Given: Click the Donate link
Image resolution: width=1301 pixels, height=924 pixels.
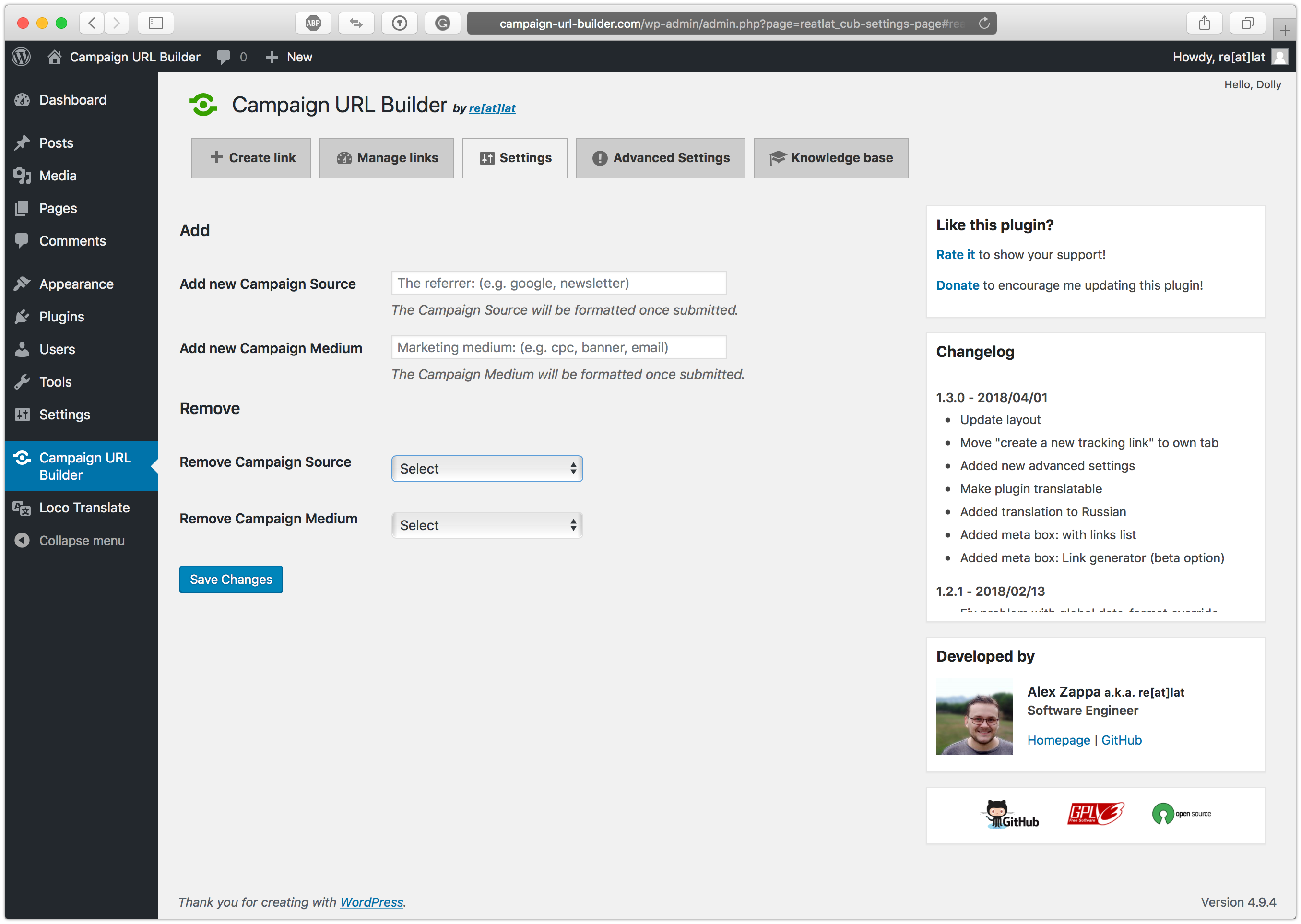Looking at the screenshot, I should click(958, 285).
